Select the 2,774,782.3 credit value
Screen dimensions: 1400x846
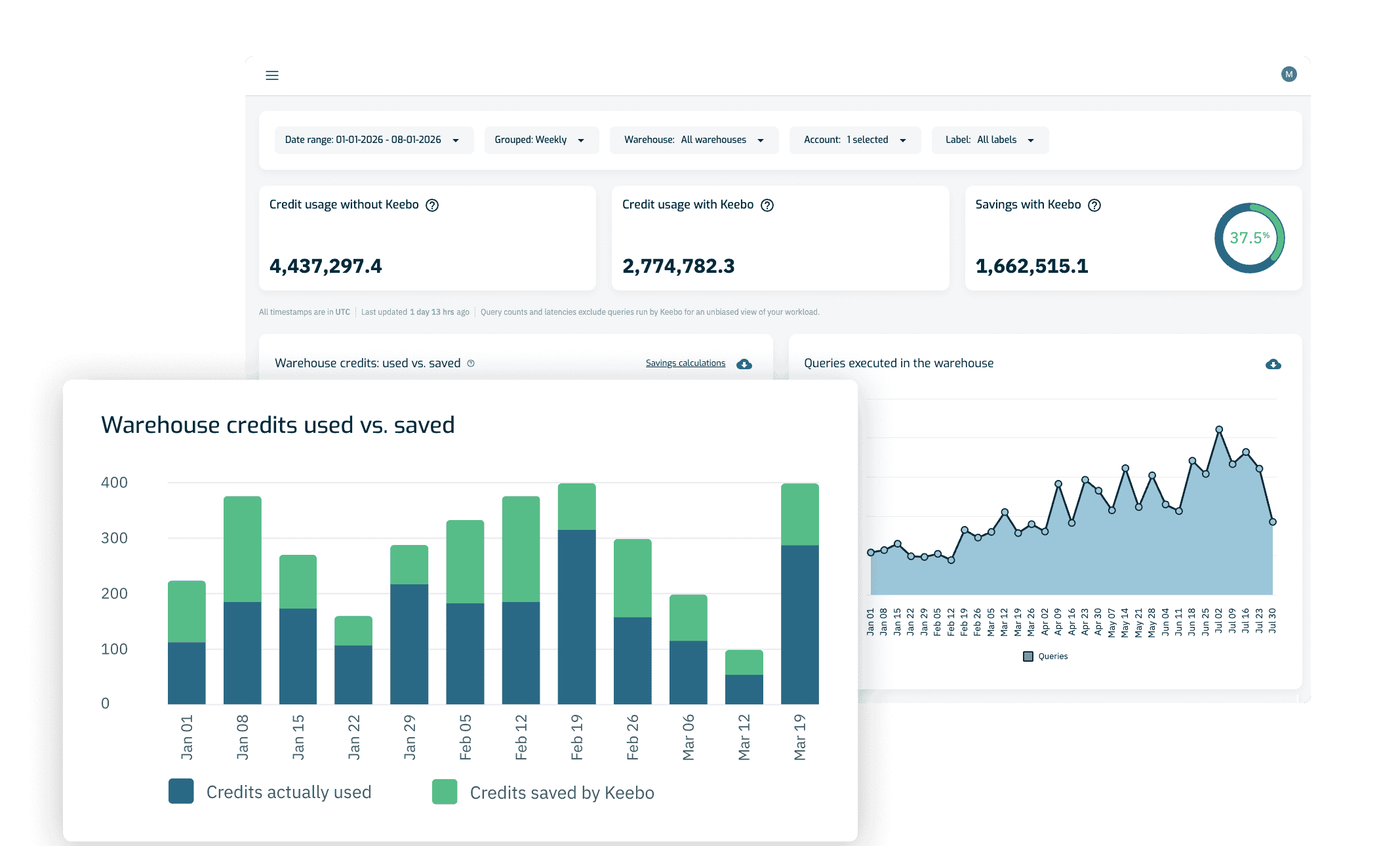[x=678, y=266]
